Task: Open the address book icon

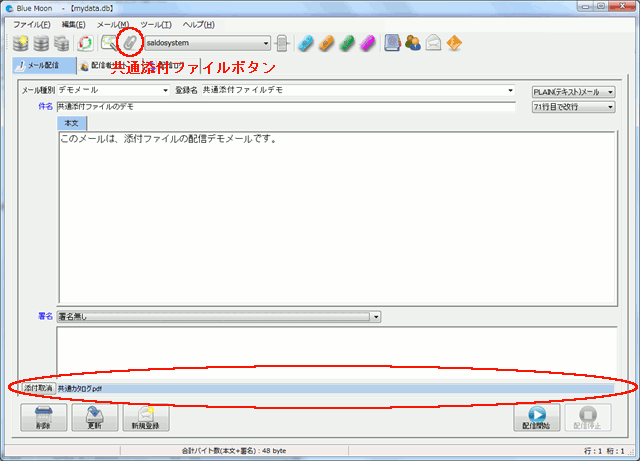Action: point(392,43)
